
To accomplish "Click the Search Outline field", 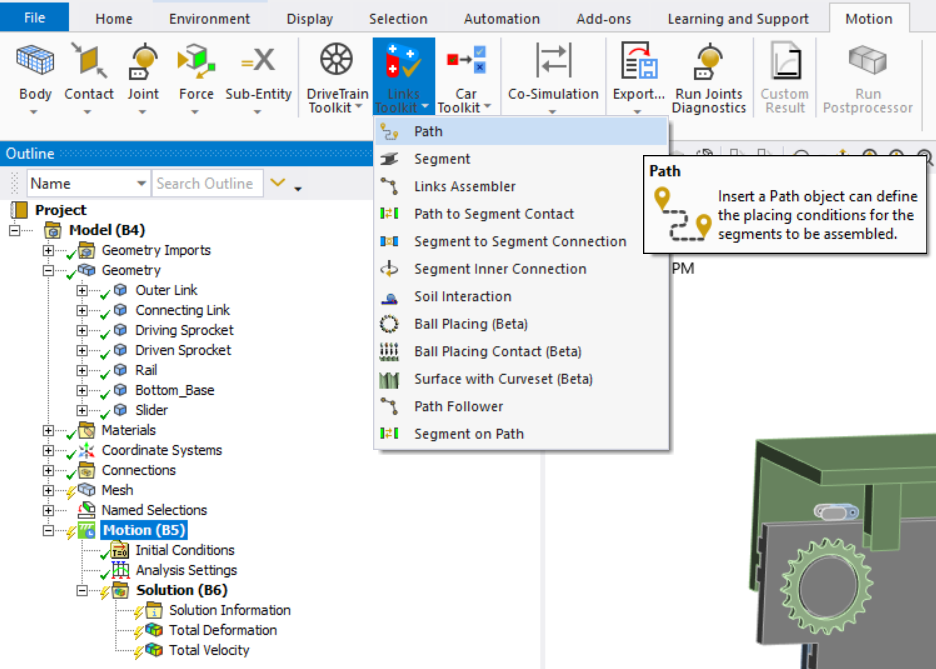I will tap(207, 183).
